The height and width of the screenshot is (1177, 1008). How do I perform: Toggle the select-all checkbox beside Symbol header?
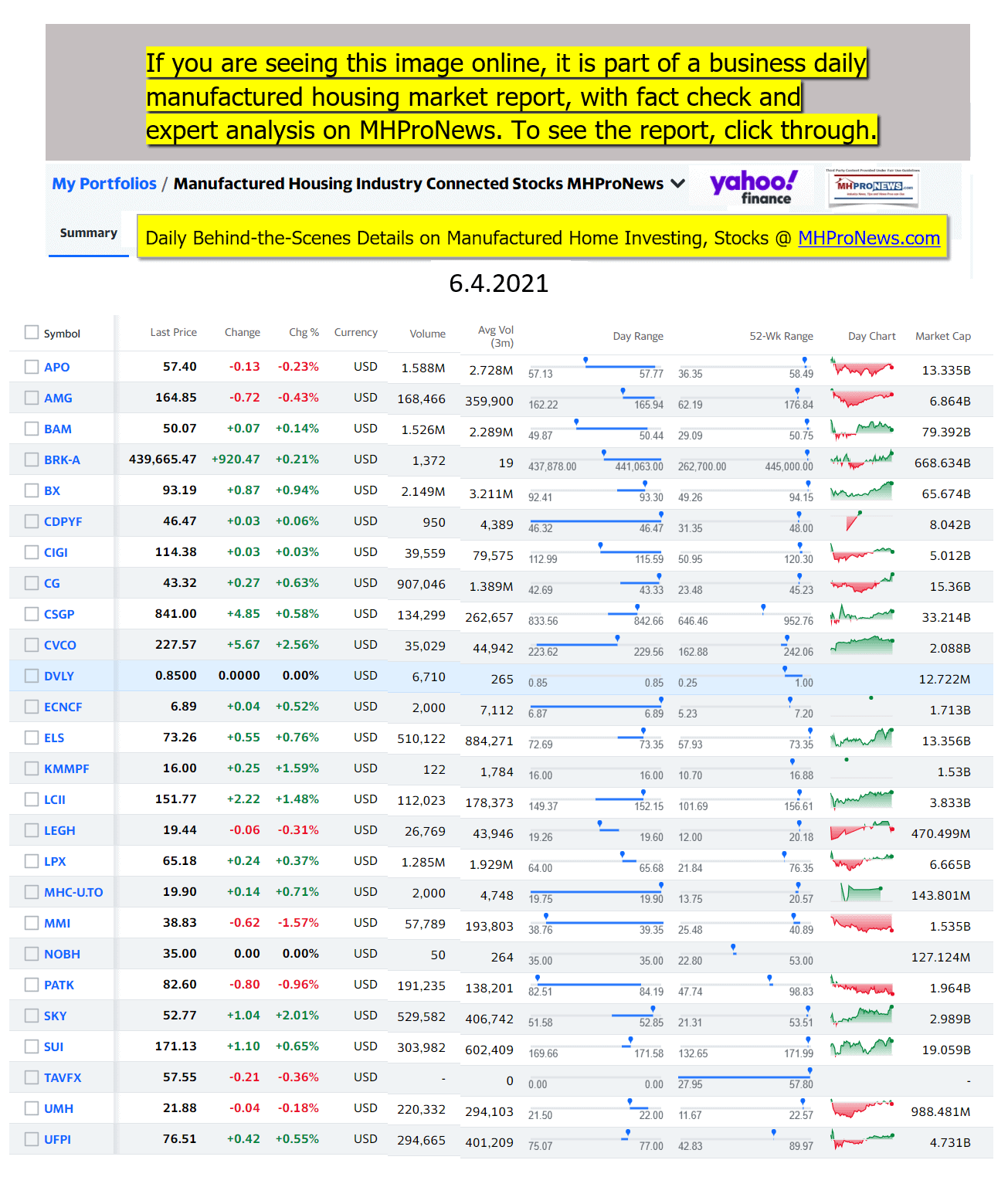click(x=32, y=332)
